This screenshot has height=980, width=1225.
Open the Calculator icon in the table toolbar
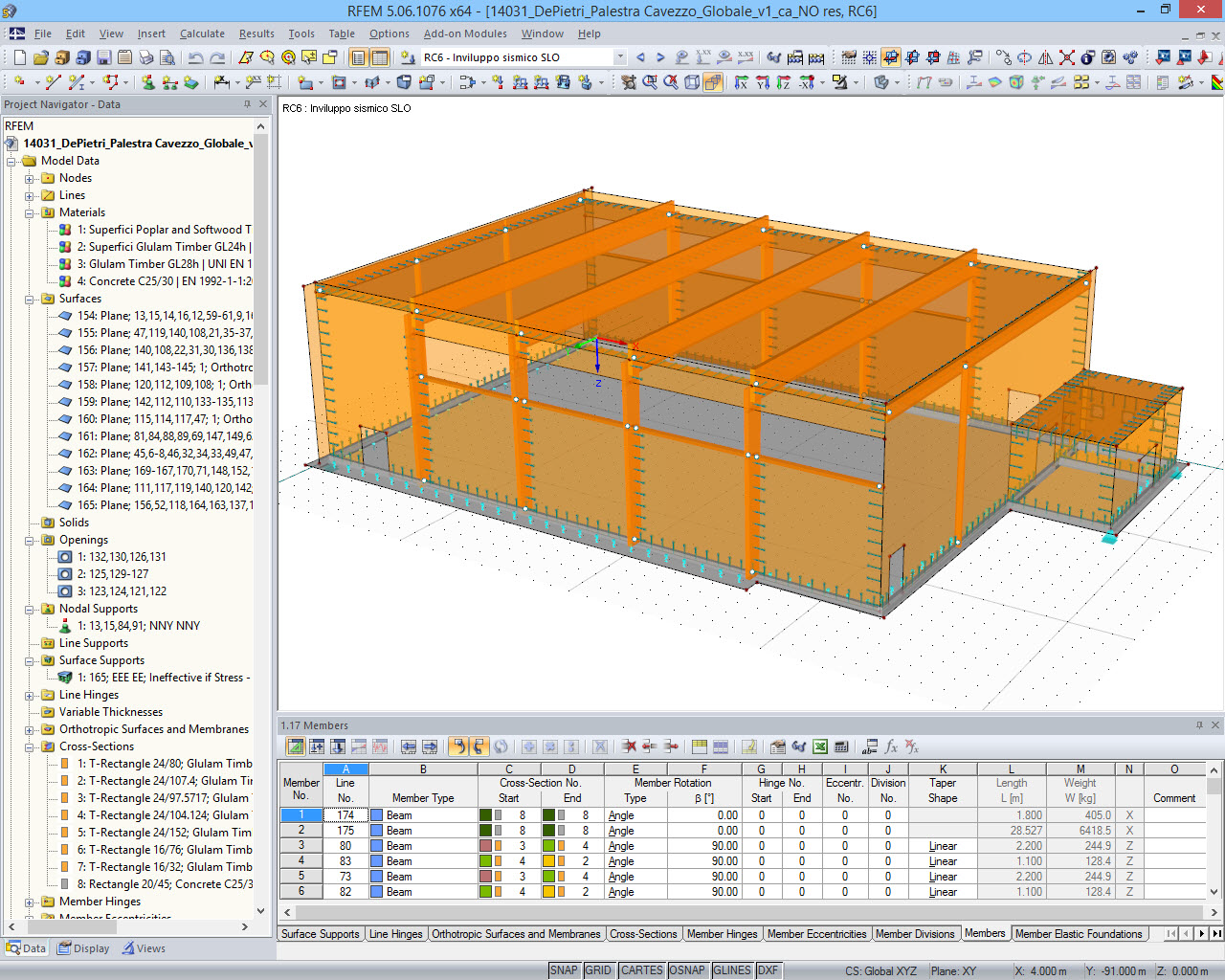click(x=839, y=745)
